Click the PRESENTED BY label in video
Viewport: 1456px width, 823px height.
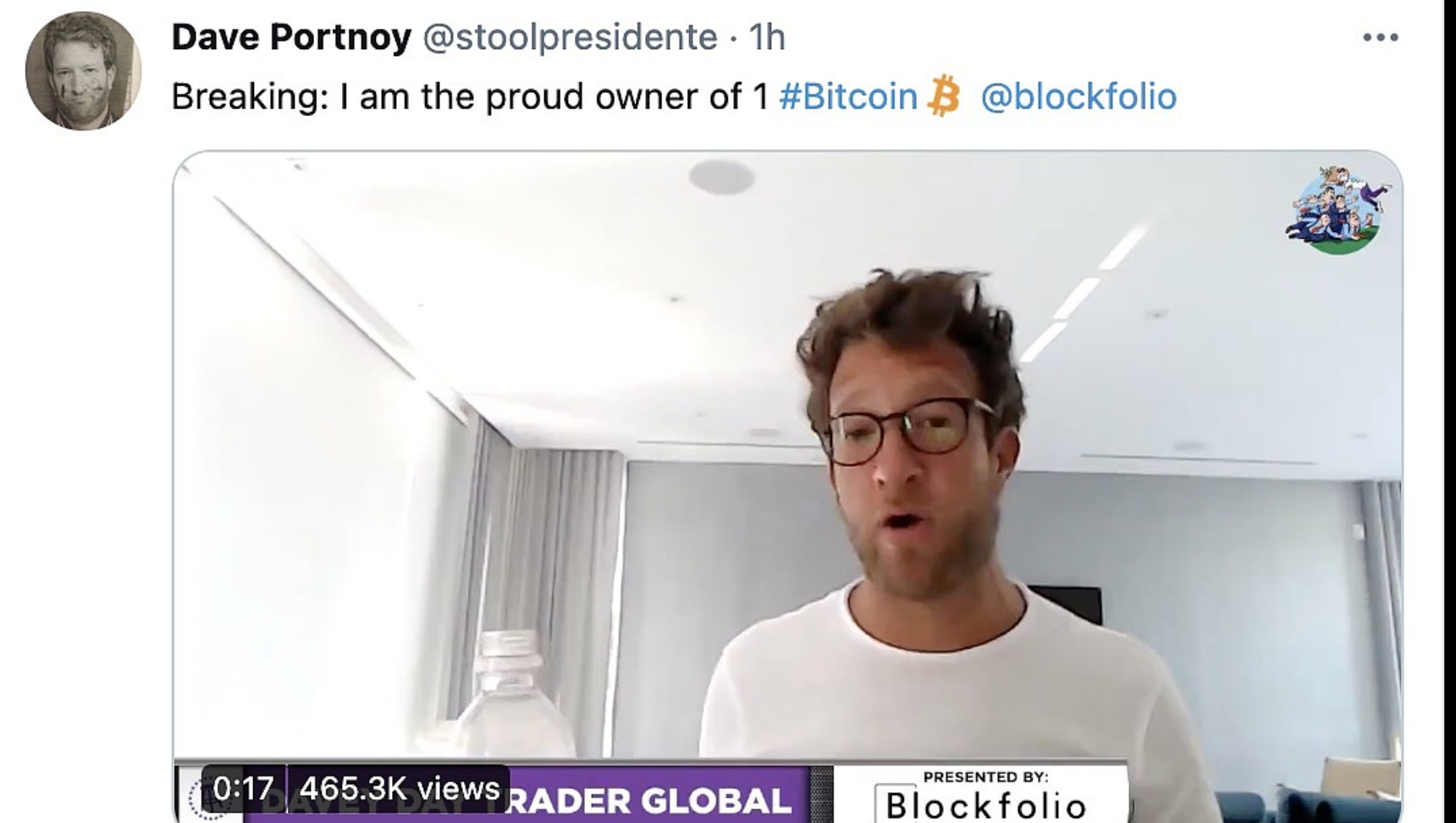click(986, 776)
